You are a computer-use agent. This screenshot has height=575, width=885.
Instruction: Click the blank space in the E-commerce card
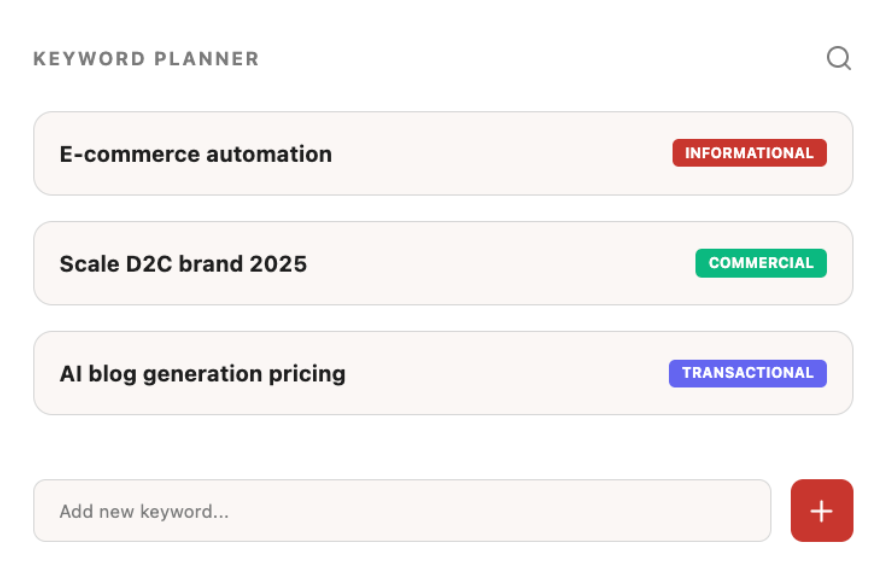pos(500,154)
